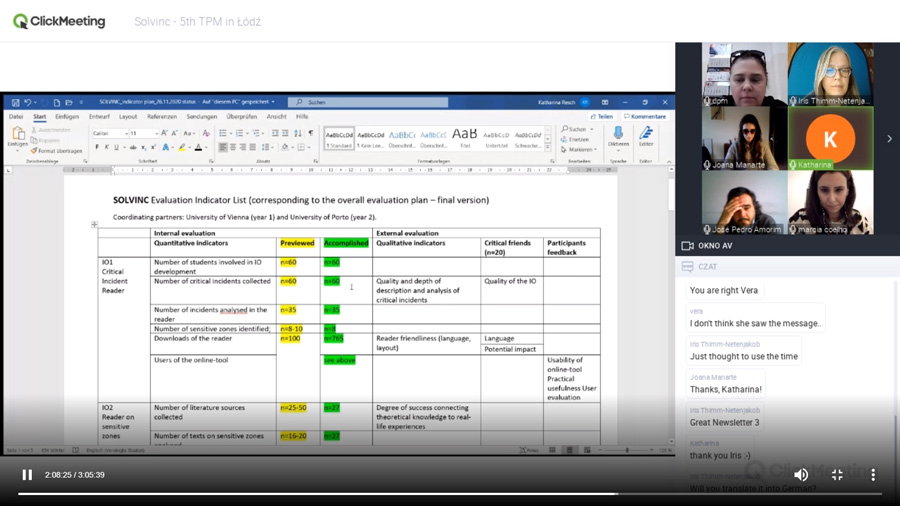The image size is (900, 506).
Task: Switch to the Entwurf ribbon tab
Action: (99, 116)
